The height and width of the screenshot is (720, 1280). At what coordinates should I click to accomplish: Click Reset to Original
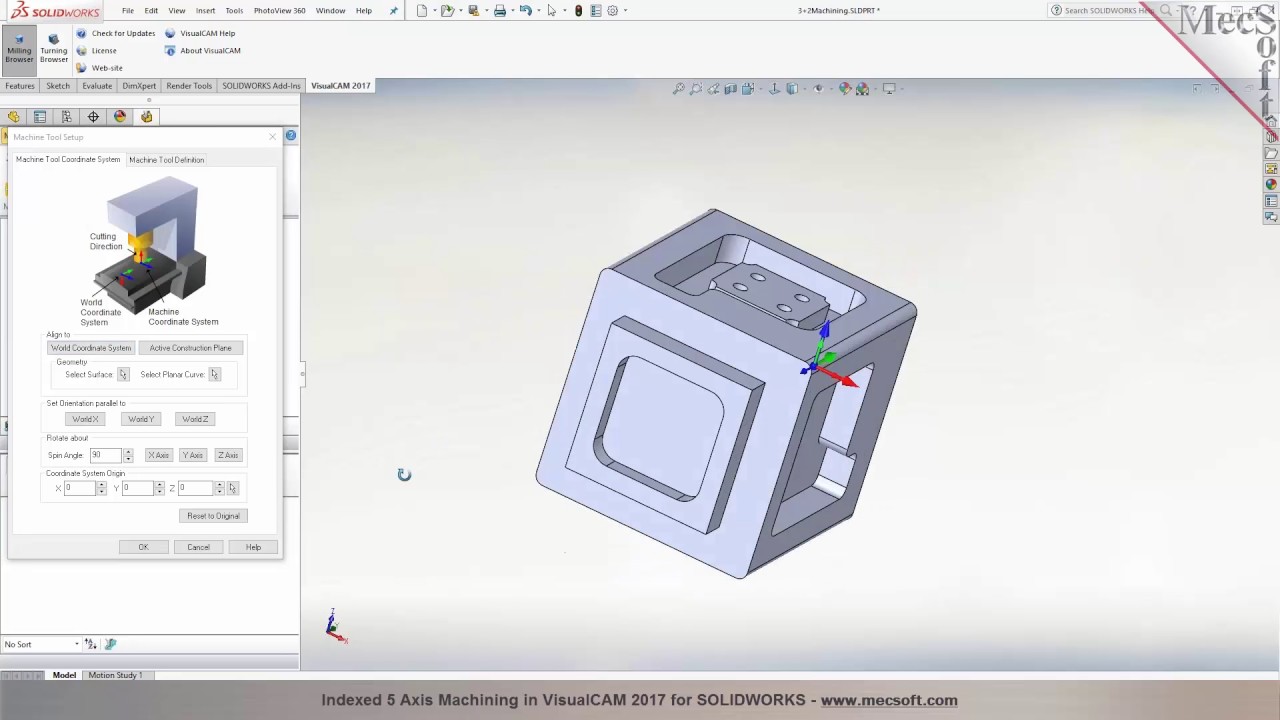213,516
